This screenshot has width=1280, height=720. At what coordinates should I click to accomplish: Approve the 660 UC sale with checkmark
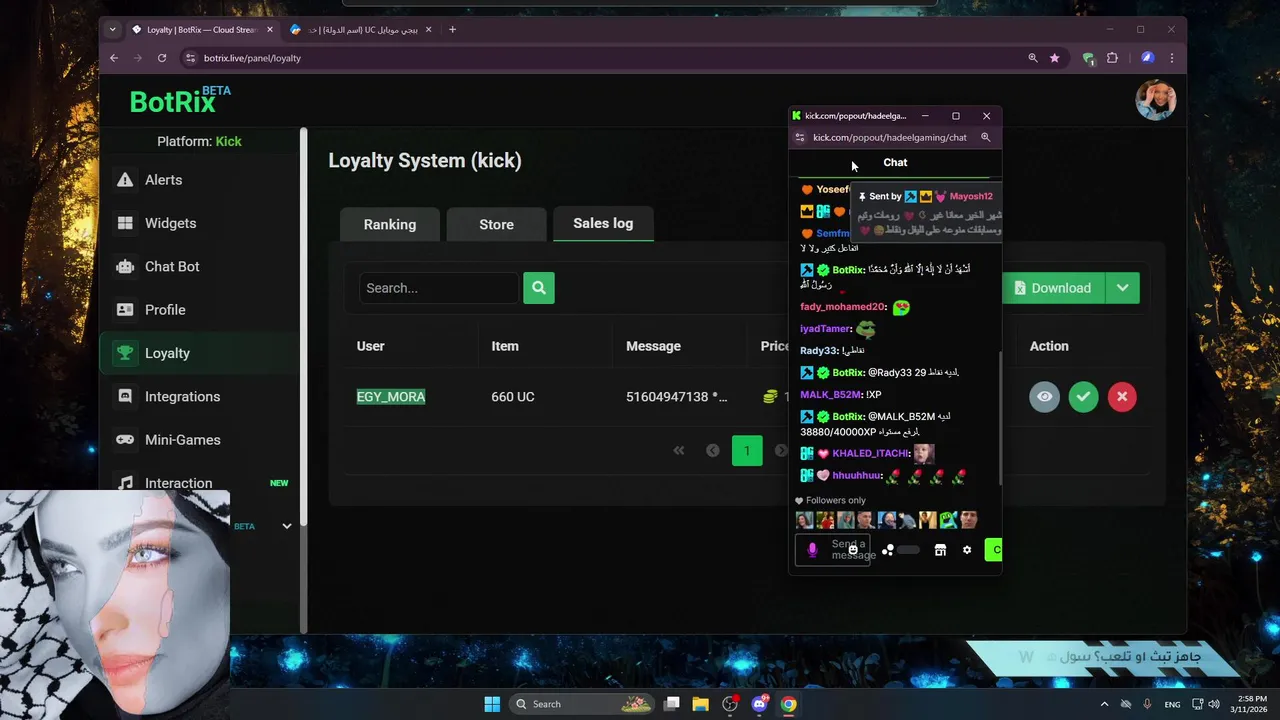1083,397
